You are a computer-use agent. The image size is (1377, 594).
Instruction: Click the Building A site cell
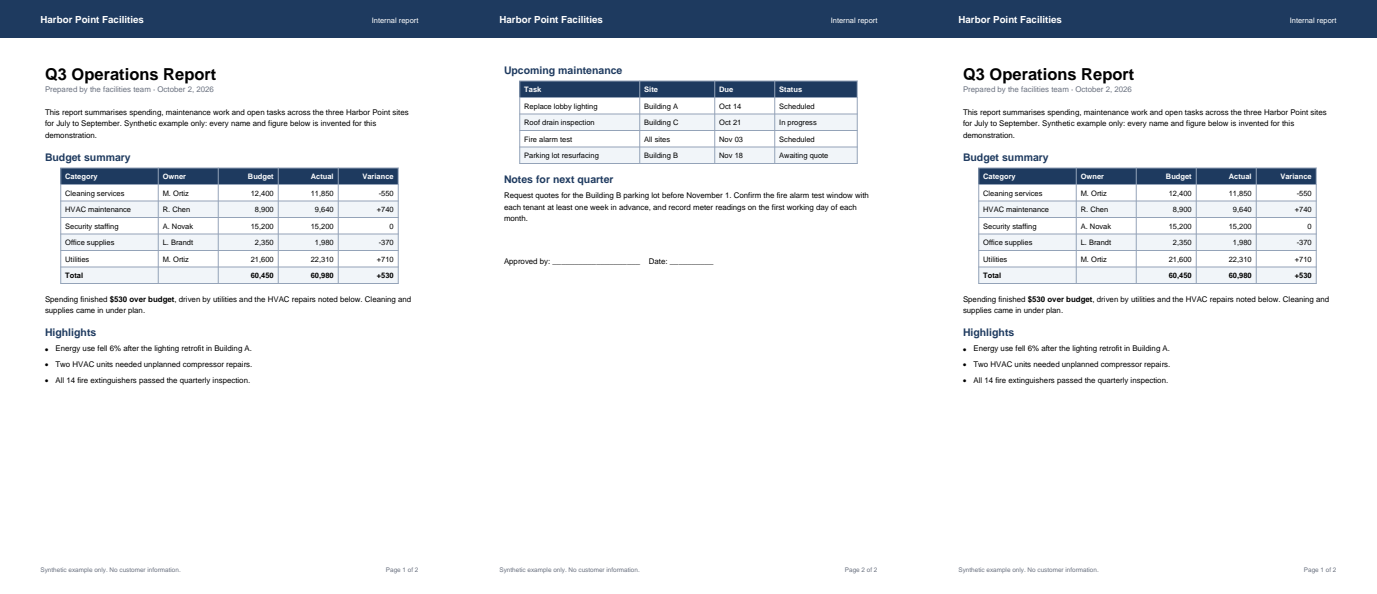tap(677, 106)
